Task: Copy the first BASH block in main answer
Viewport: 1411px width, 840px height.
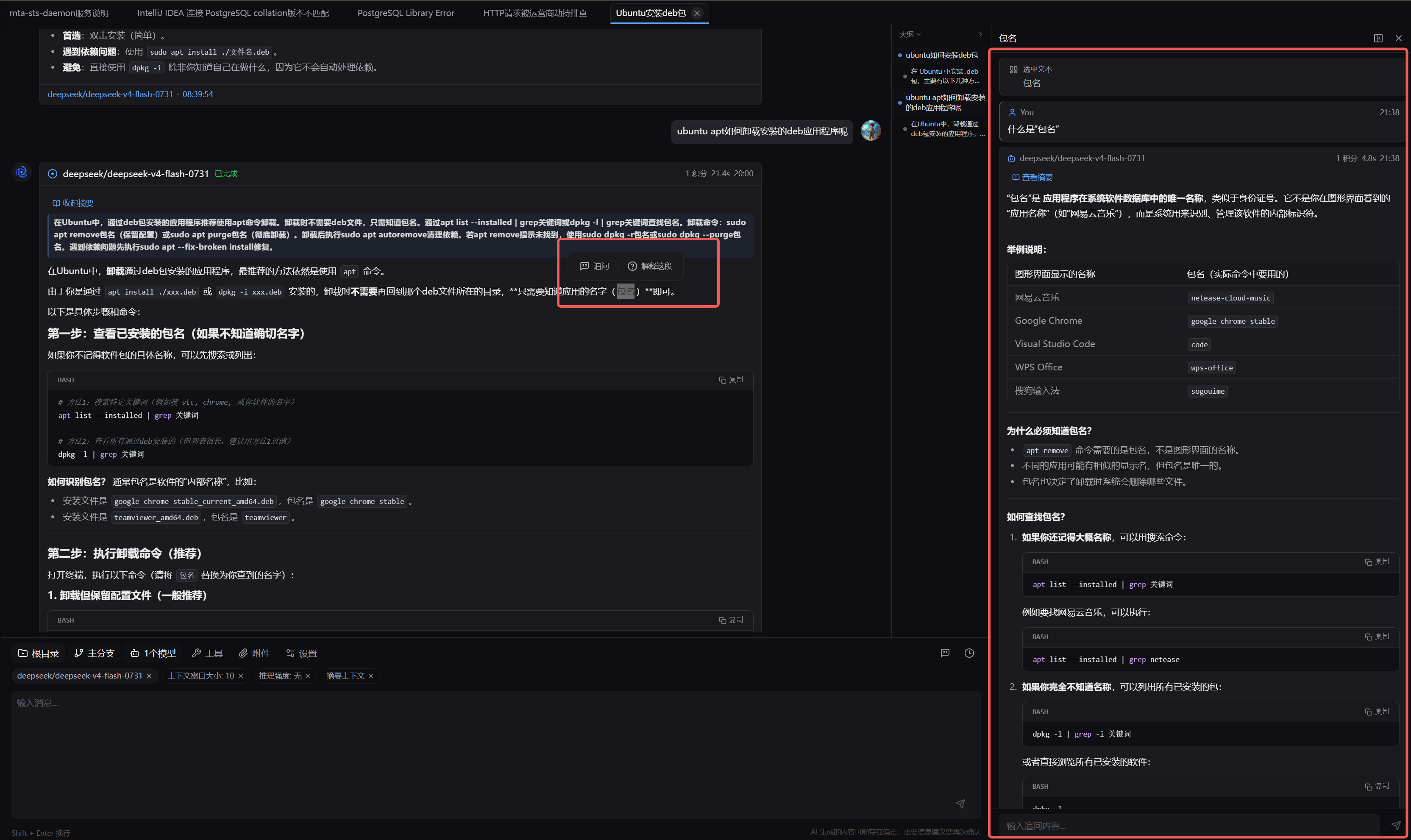Action: (731, 380)
